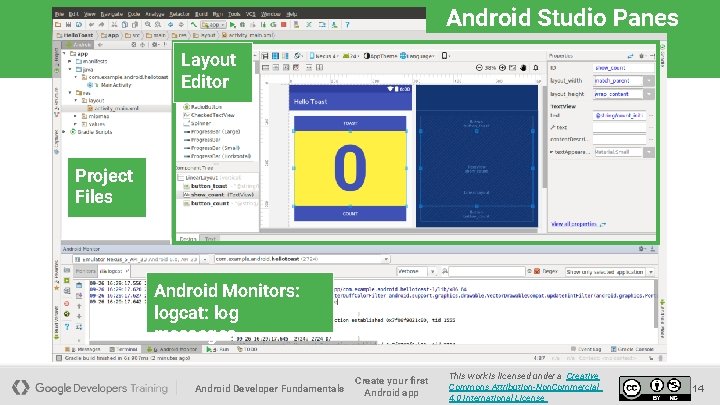Image resolution: width=720 pixels, height=405 pixels.
Task: Open the Tools menu
Action: [x=234, y=14]
